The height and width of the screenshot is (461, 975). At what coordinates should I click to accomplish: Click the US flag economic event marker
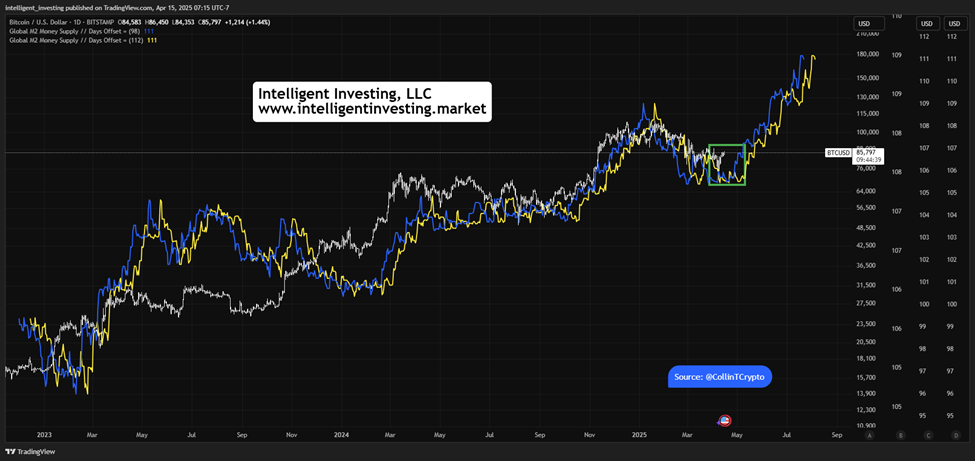click(724, 421)
